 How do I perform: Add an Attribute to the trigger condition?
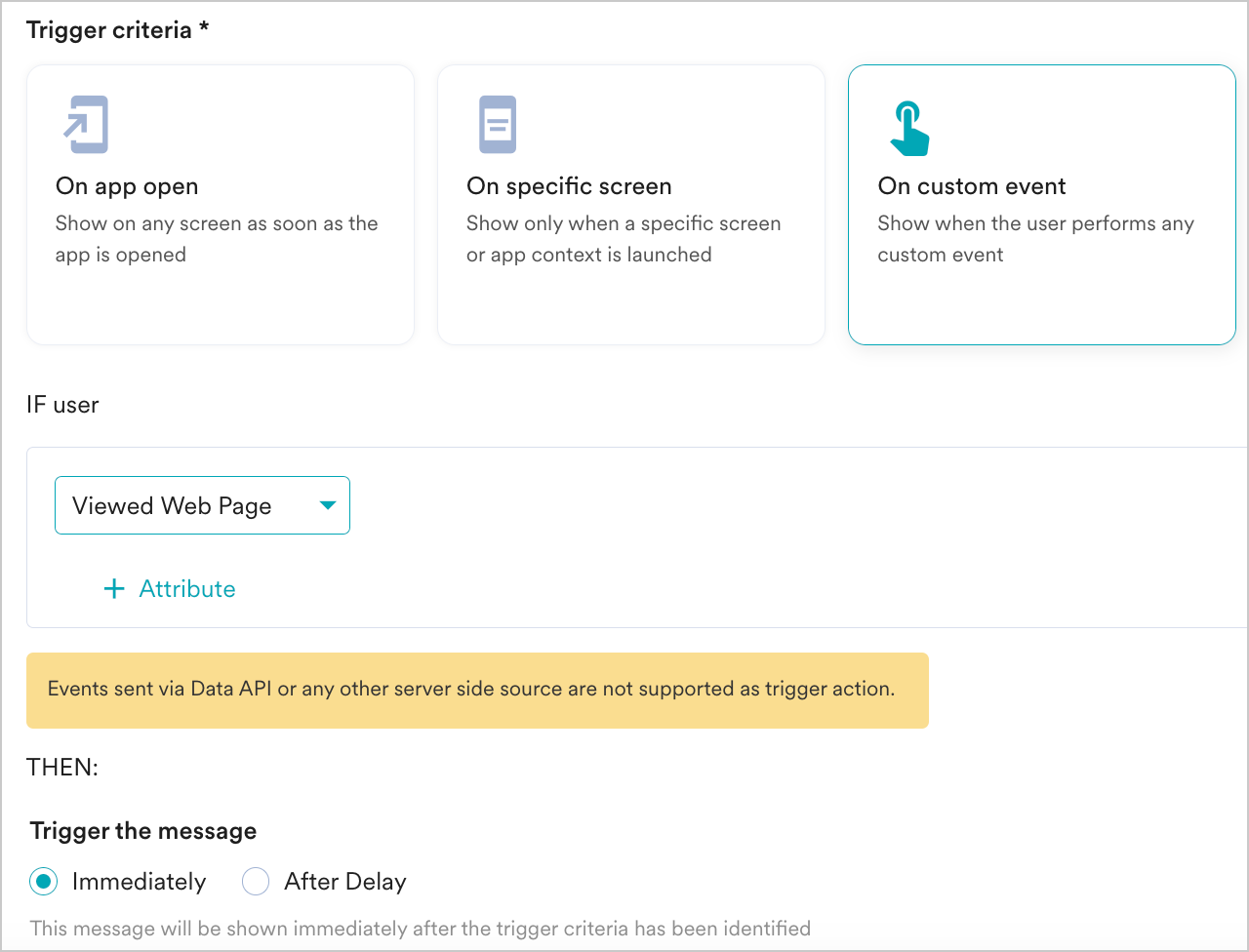(169, 588)
